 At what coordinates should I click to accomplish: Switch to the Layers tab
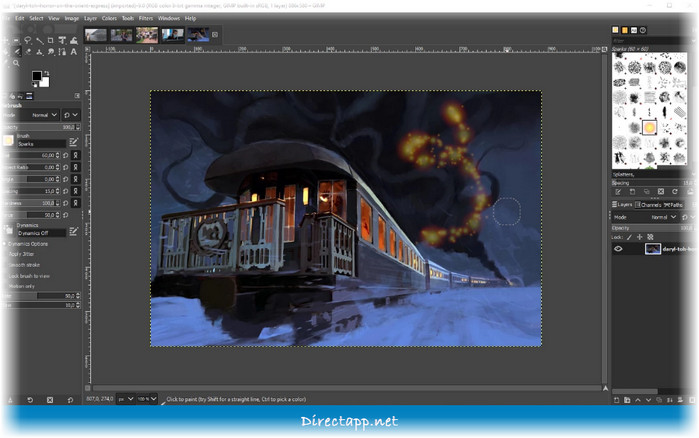point(622,205)
